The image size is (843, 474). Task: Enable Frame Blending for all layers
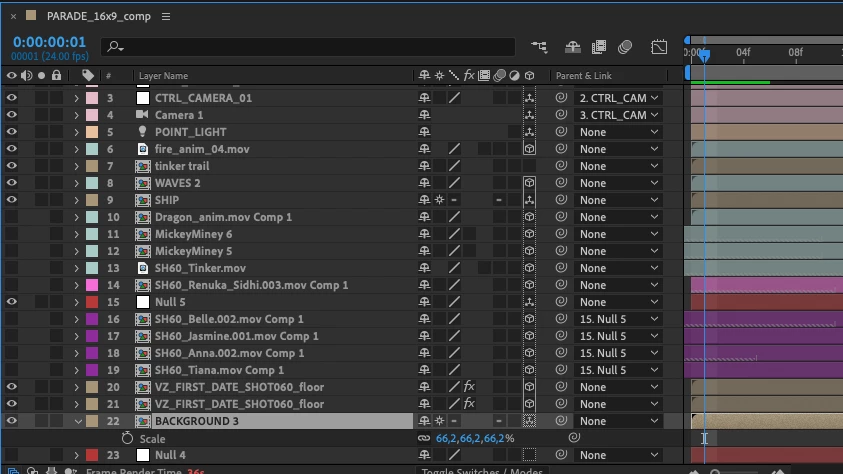point(598,47)
